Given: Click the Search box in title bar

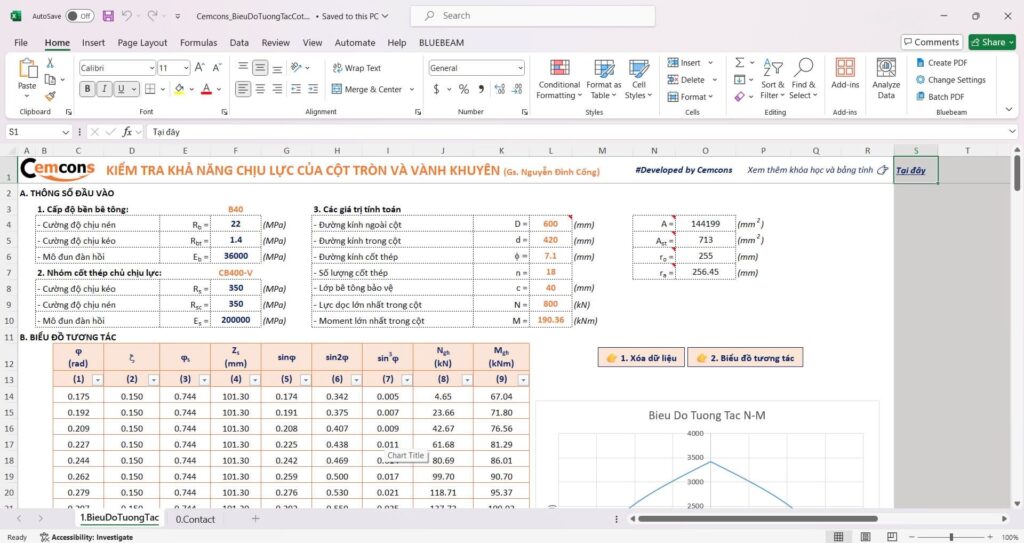Looking at the screenshot, I should pyautogui.click(x=533, y=16).
